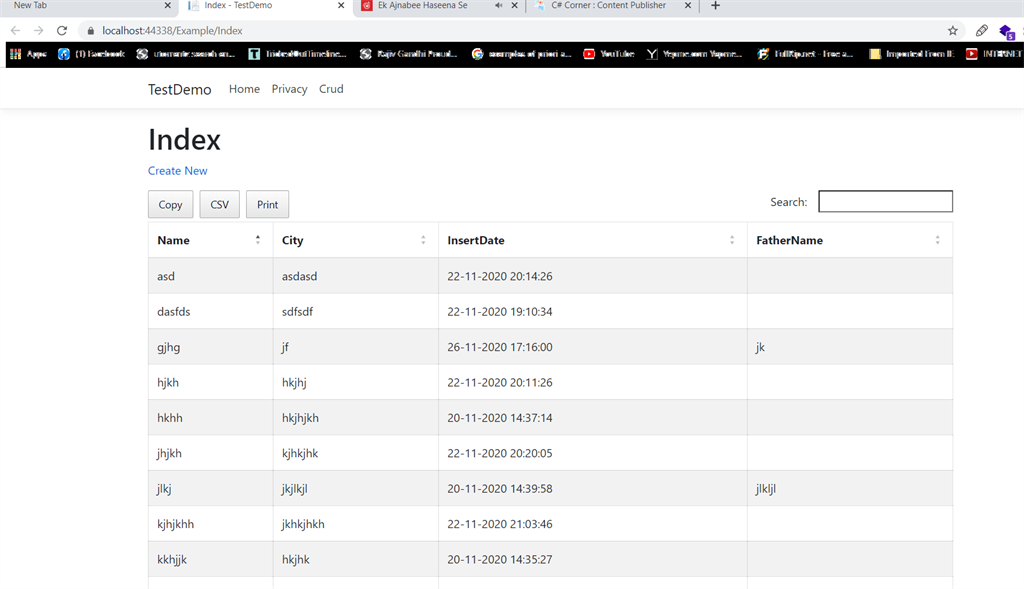
Task: Open the Privacy nav menu item
Action: (289, 89)
